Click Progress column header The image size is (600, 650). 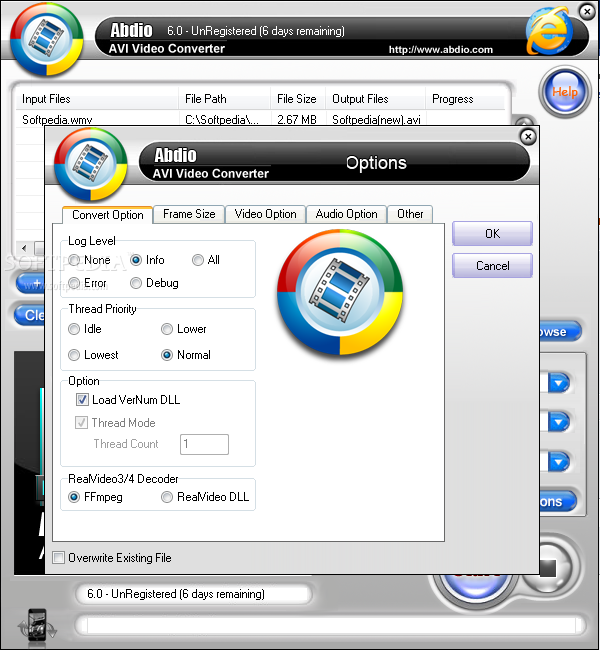(465, 99)
